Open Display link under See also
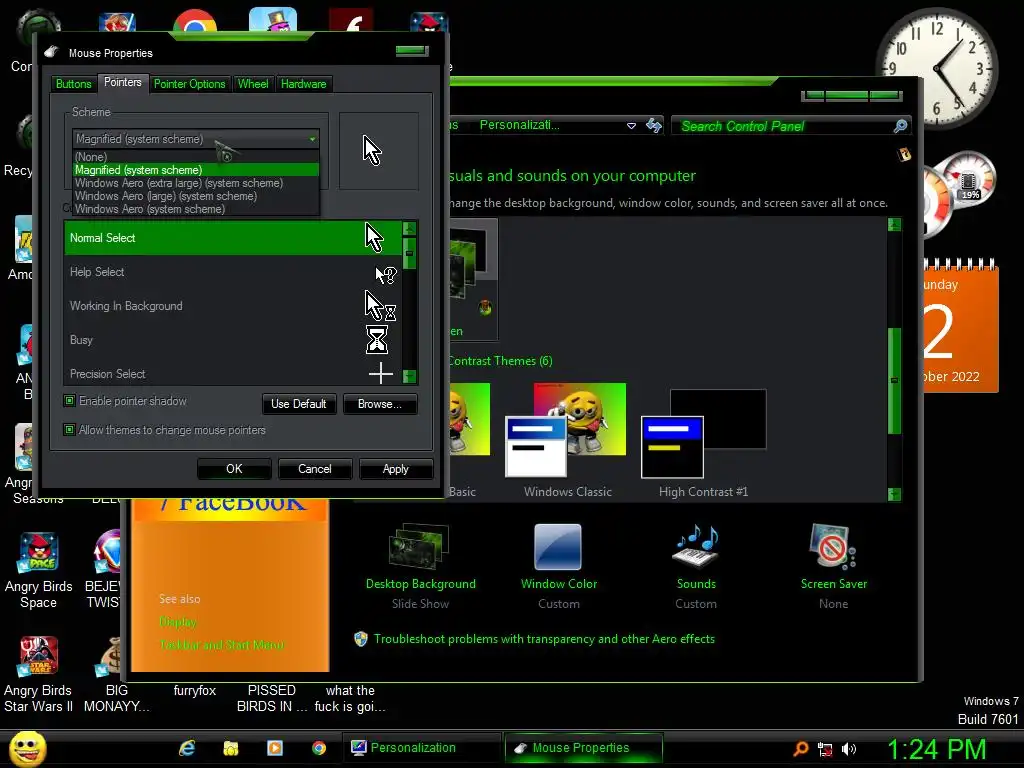 [178, 622]
